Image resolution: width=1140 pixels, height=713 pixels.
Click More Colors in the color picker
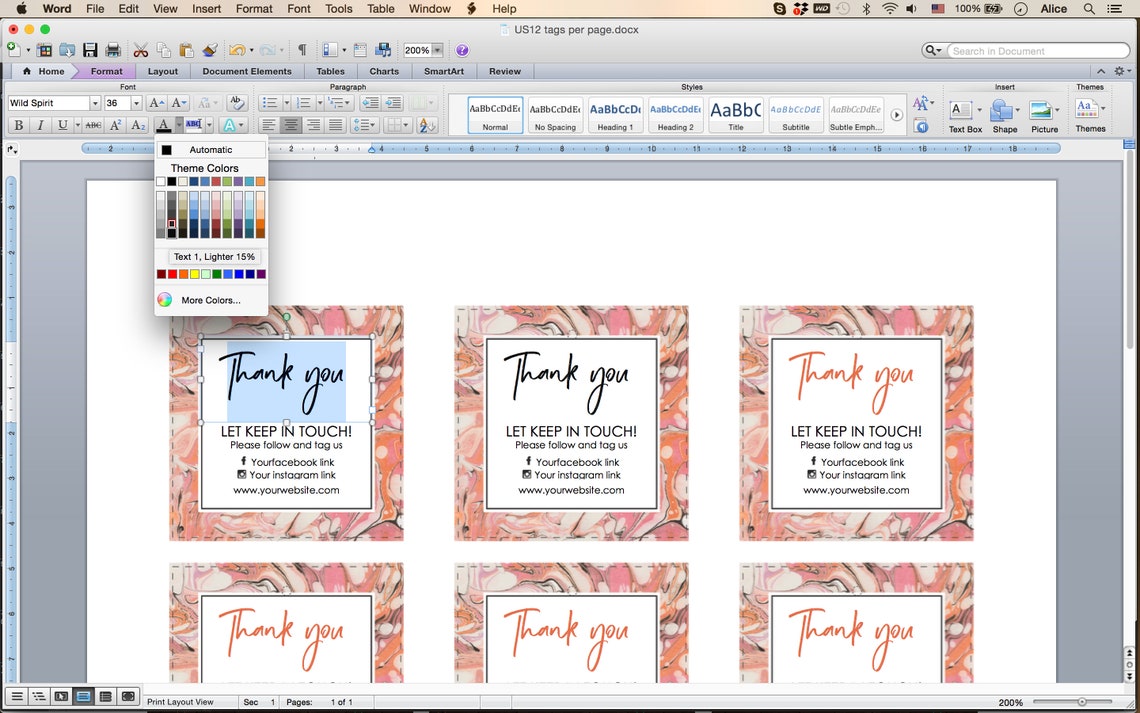click(x=211, y=300)
